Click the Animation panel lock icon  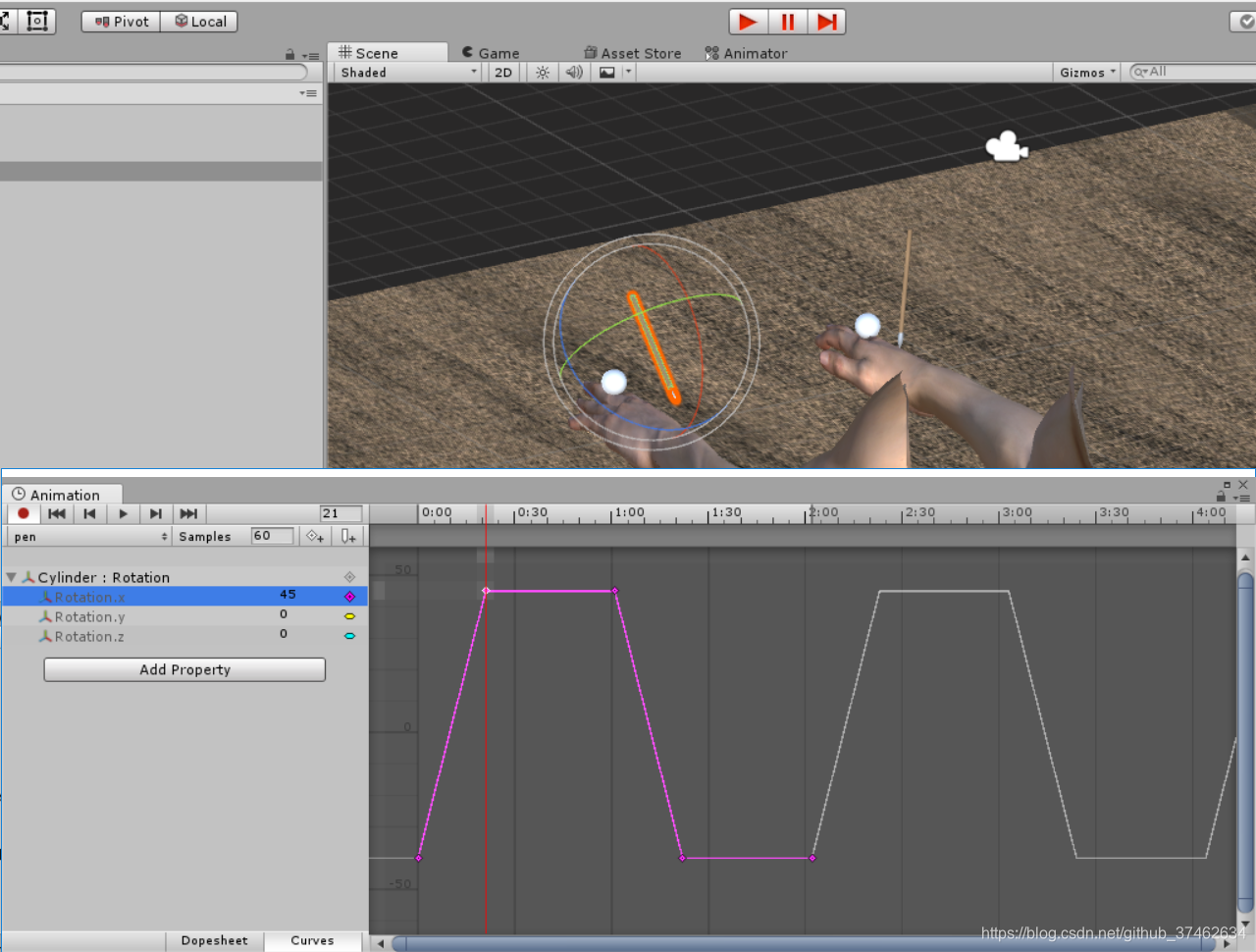pos(1221,497)
